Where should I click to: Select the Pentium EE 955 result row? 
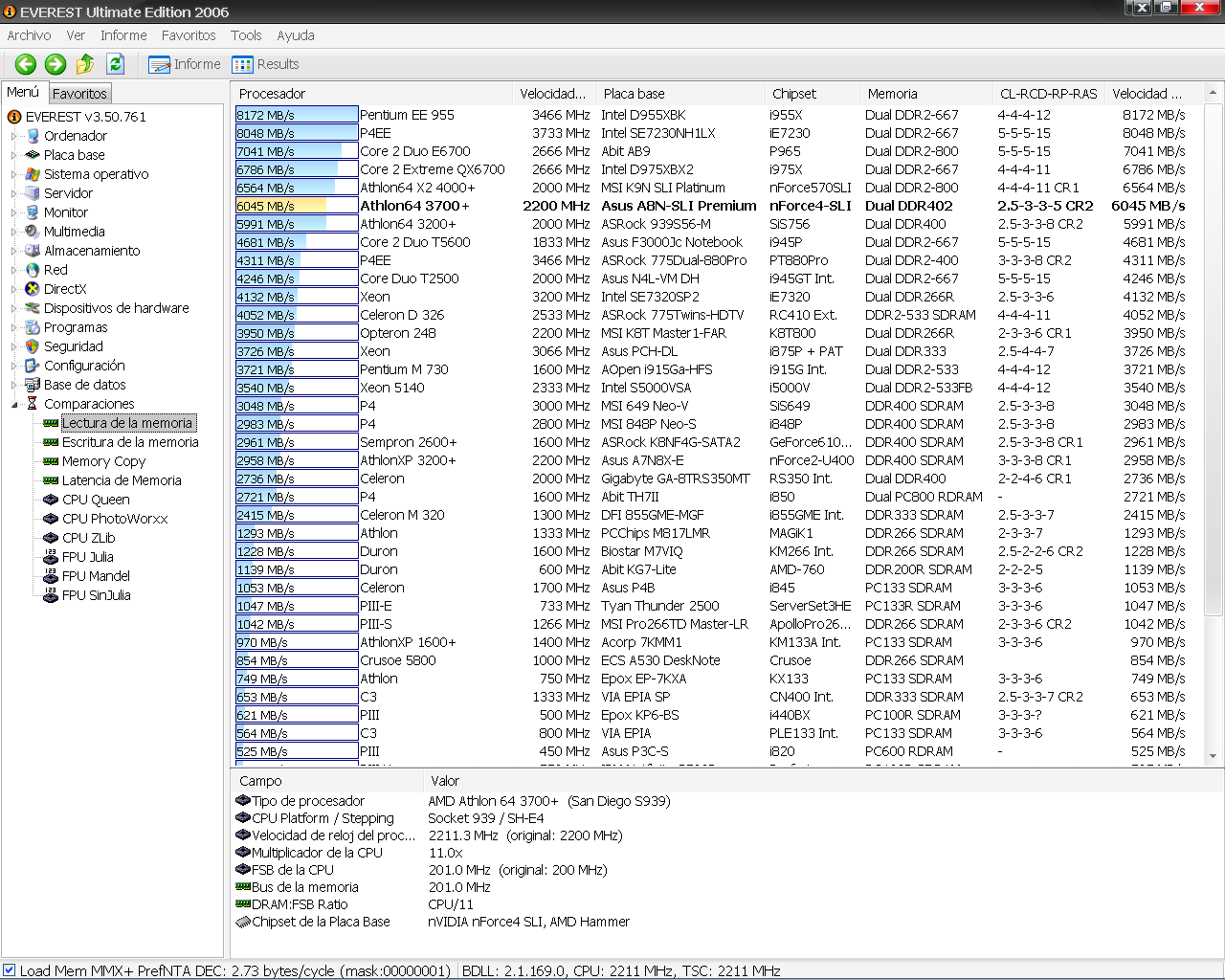(x=716, y=115)
